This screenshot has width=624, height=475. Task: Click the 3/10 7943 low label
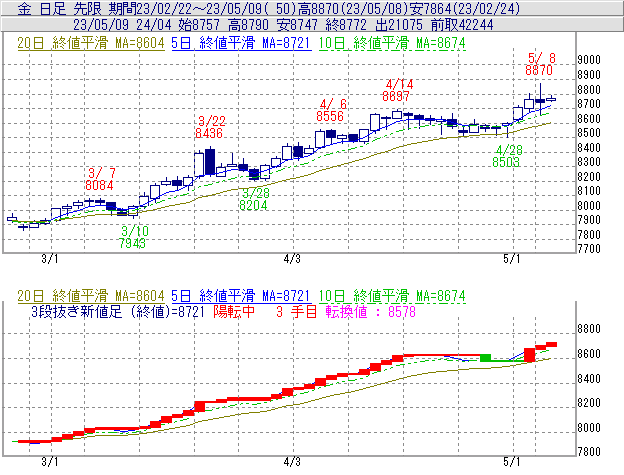(x=133, y=237)
